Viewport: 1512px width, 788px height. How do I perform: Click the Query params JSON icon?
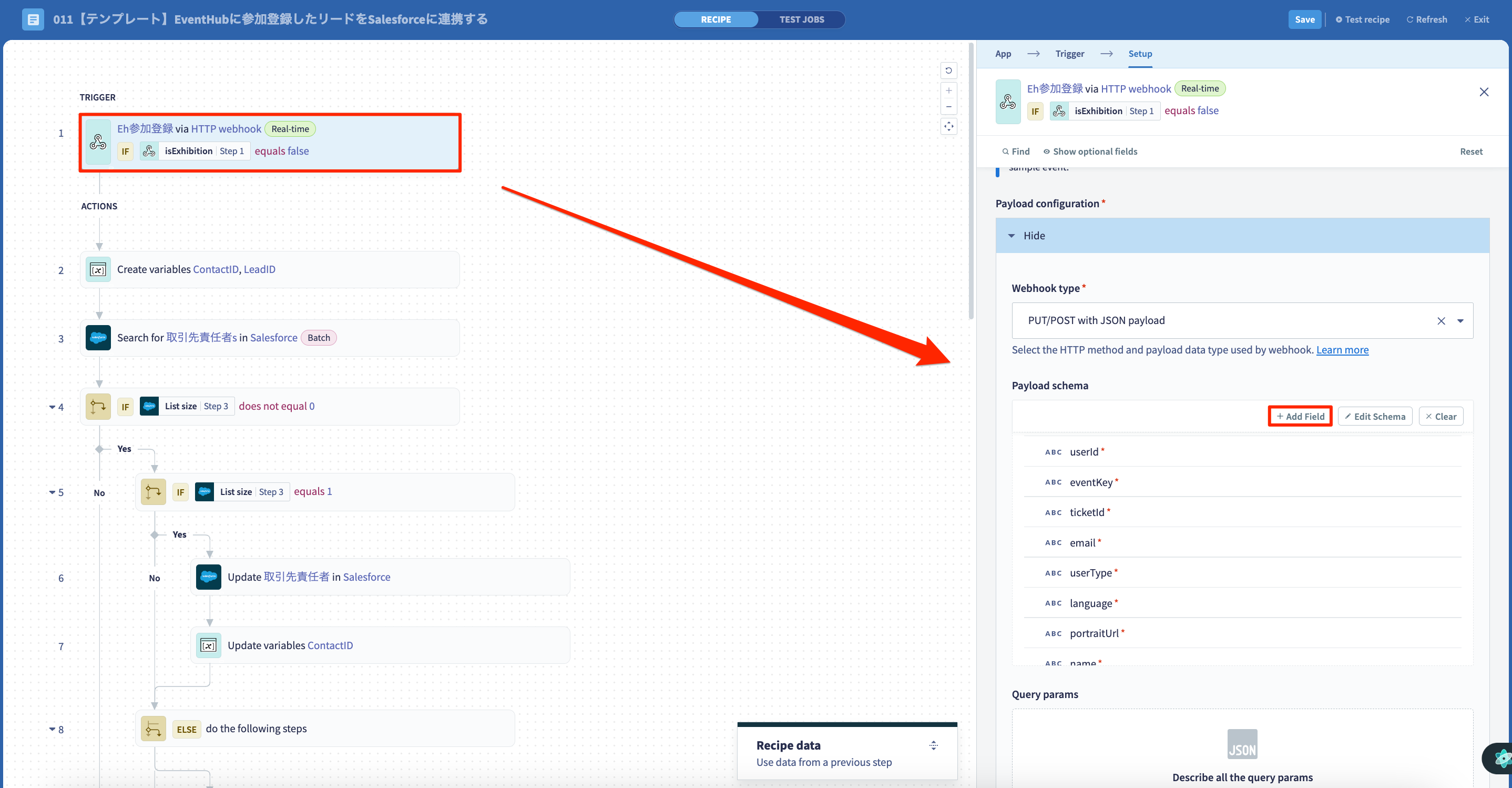(1242, 744)
